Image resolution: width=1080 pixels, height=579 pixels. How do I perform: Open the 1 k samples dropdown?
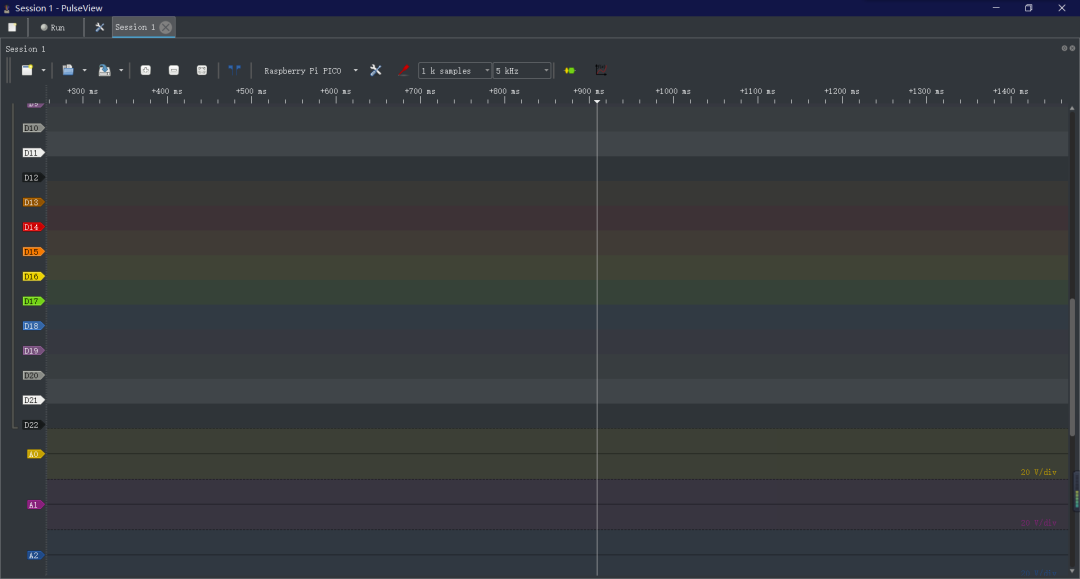coord(455,71)
